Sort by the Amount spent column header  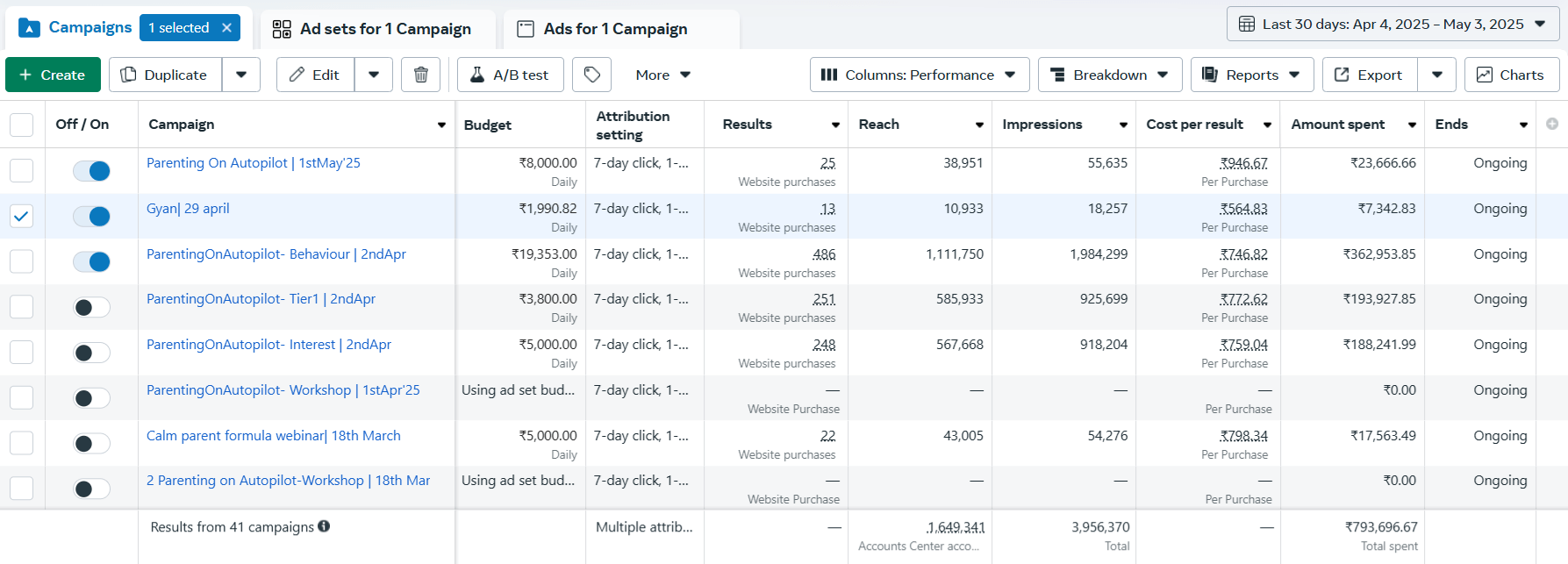click(x=1337, y=125)
